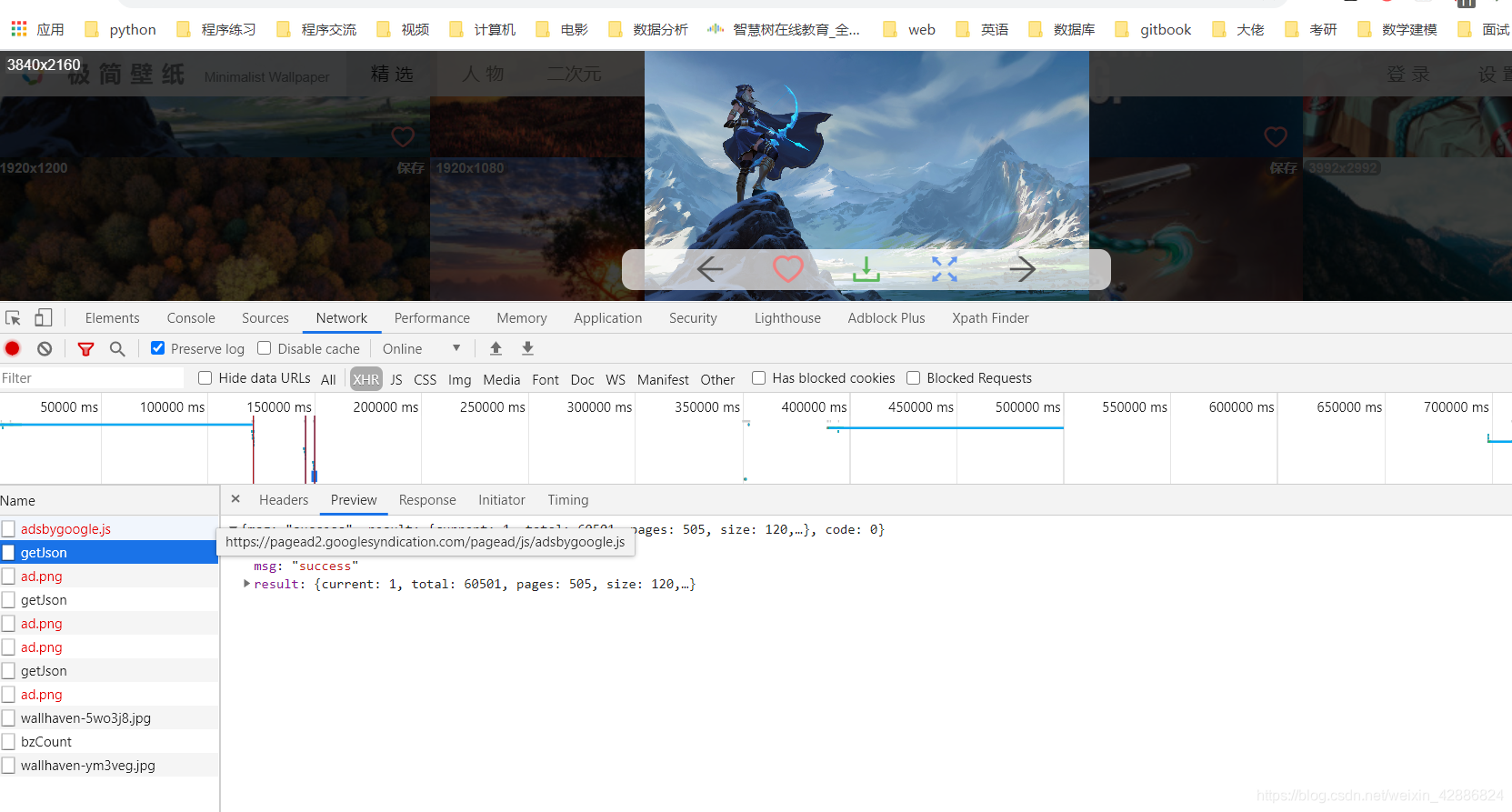The width and height of the screenshot is (1512, 812).
Task: Open the Xpath Finder tab
Action: click(x=990, y=318)
